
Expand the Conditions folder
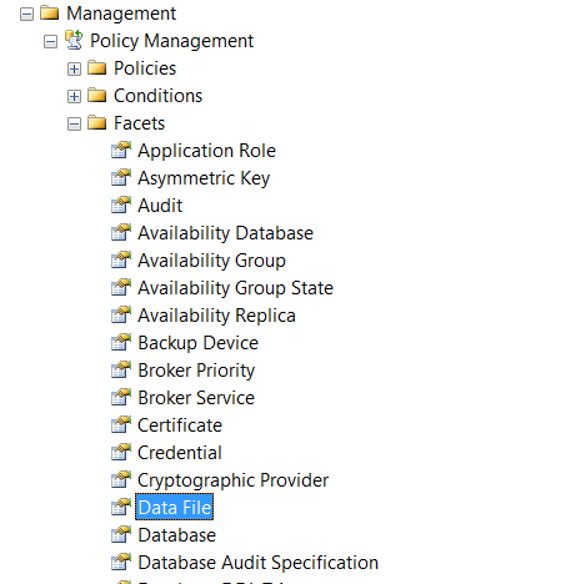pyautogui.click(x=74, y=96)
